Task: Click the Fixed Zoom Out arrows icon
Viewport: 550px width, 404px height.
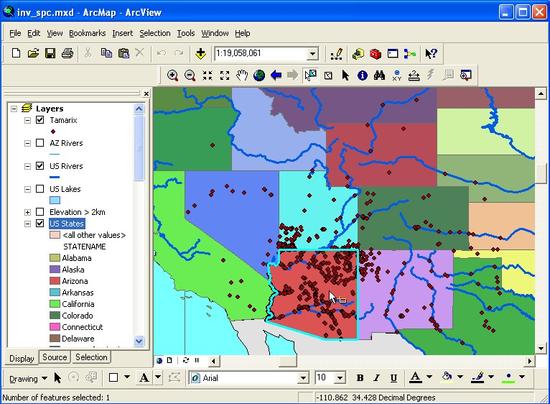Action: click(224, 75)
